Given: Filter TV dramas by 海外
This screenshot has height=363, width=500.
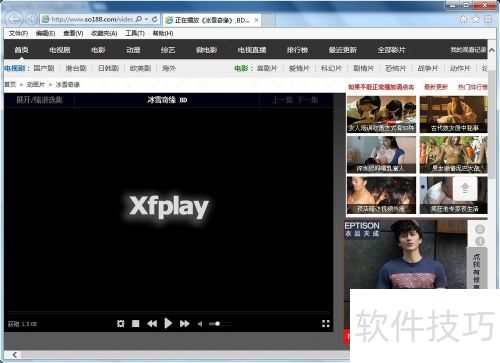Looking at the screenshot, I should (x=169, y=68).
